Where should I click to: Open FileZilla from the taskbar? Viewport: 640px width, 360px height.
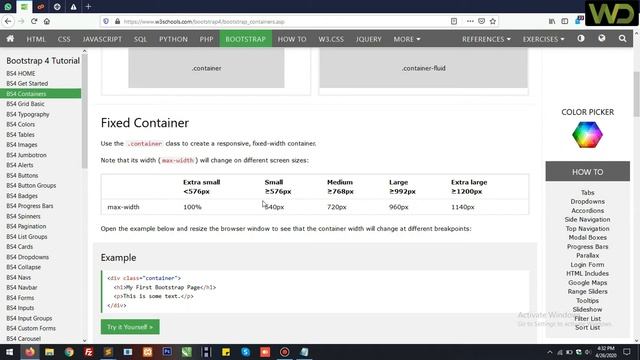click(89, 352)
